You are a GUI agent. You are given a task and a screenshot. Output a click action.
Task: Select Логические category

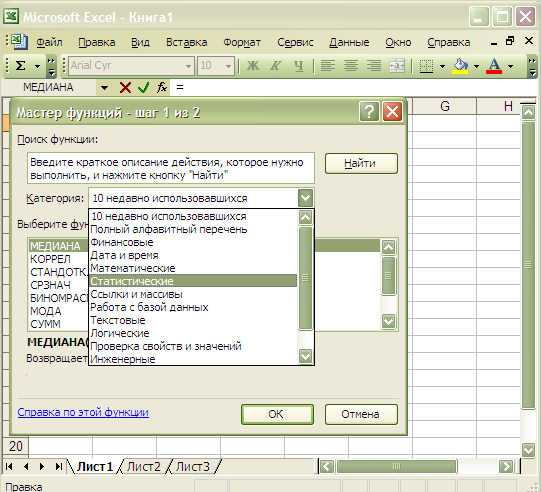tap(193, 333)
